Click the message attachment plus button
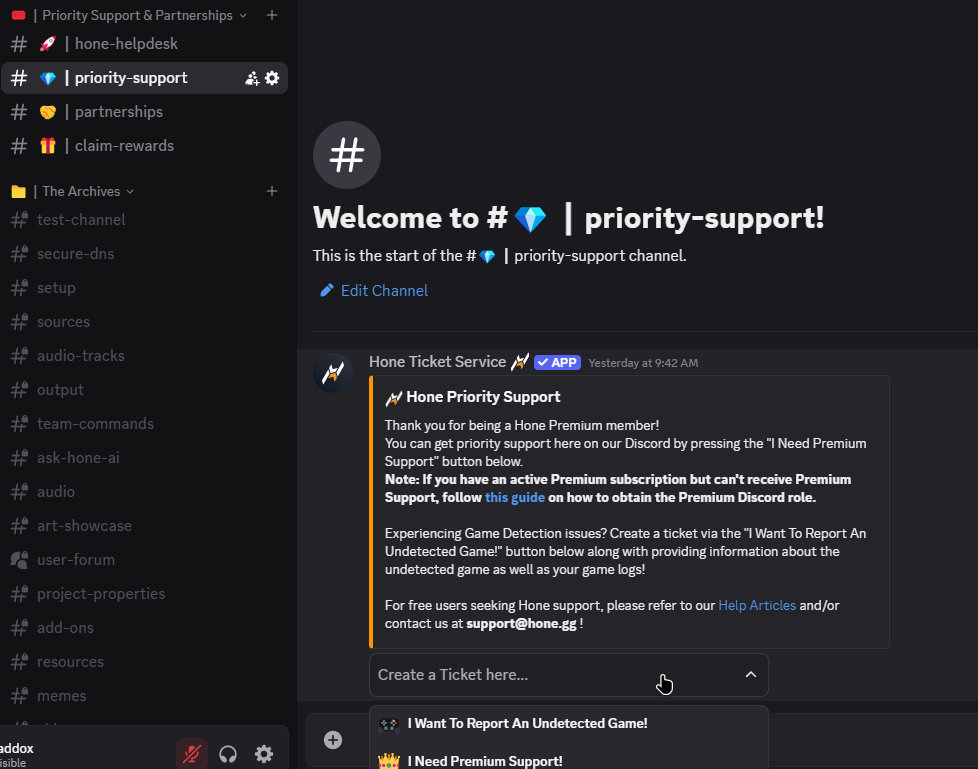This screenshot has width=978, height=769. pos(333,740)
